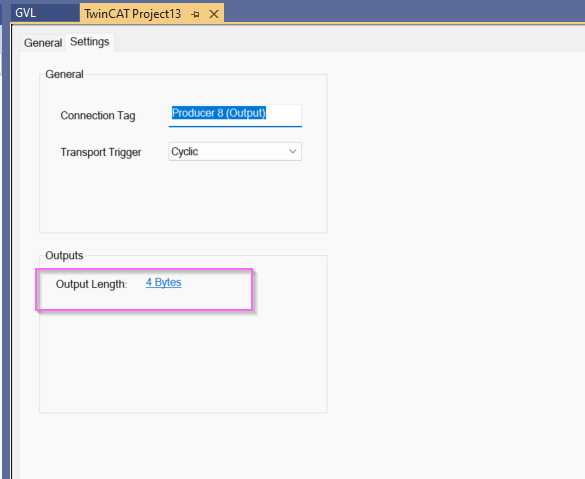
Task: Close the TwinCAT Project13 tab
Action: tap(214, 14)
